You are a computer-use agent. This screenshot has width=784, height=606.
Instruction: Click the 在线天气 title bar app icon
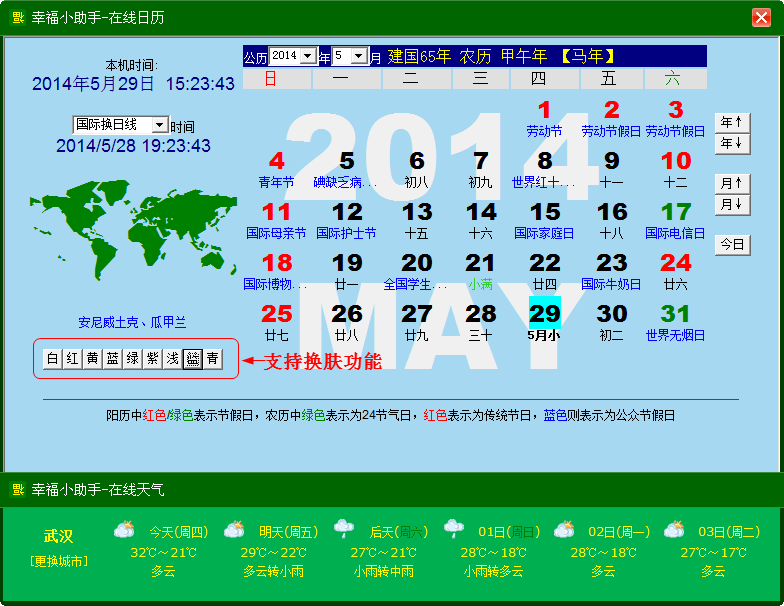(18, 489)
